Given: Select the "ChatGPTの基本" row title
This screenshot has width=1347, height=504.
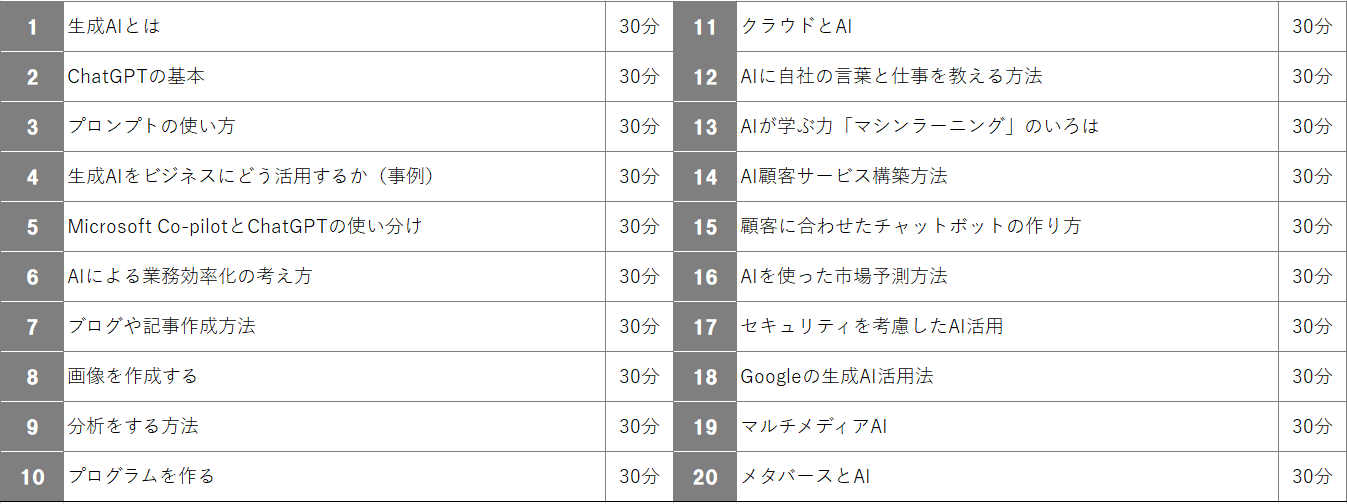Looking at the screenshot, I should tap(136, 77).
